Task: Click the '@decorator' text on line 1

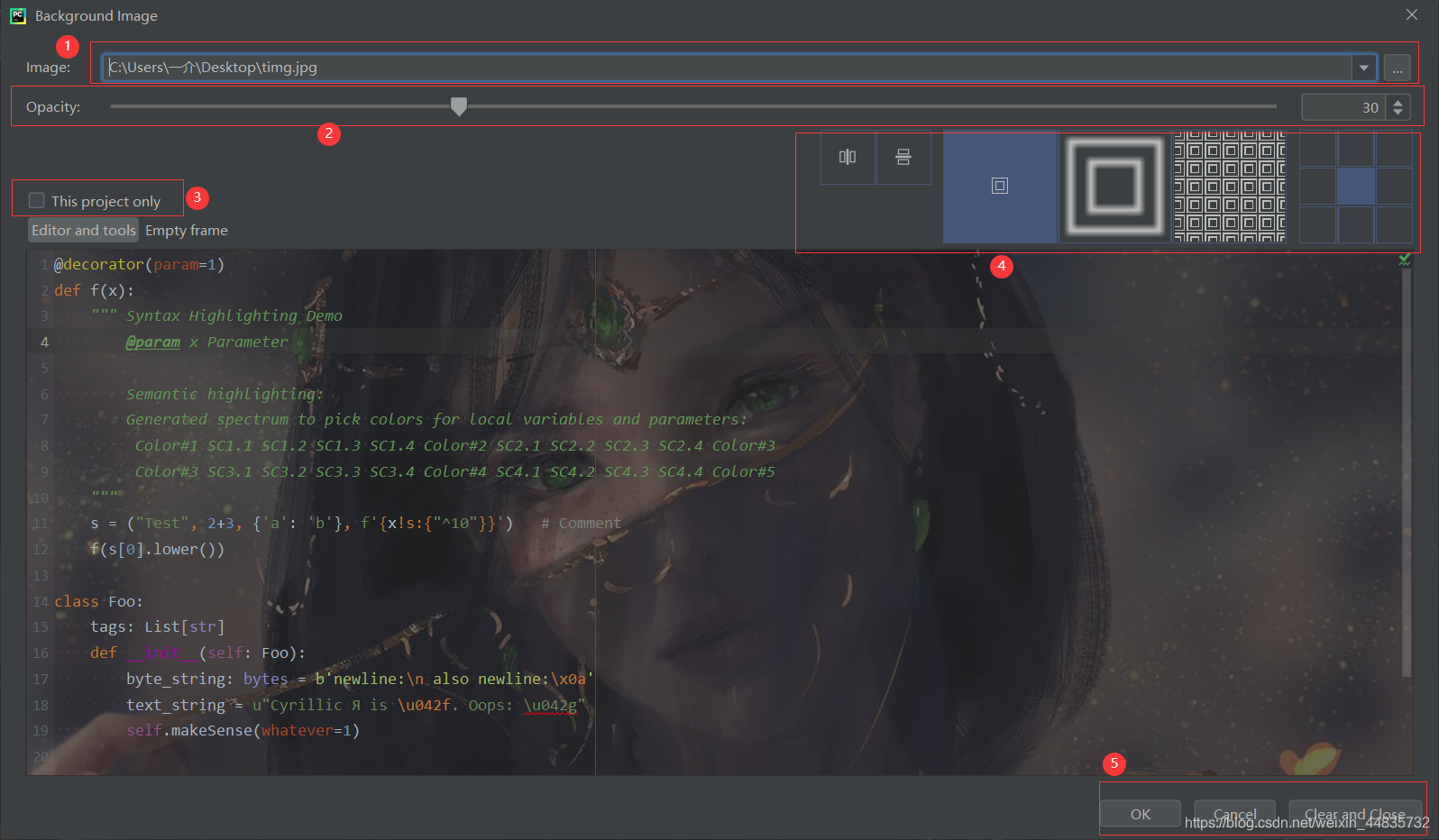Action: point(98,264)
